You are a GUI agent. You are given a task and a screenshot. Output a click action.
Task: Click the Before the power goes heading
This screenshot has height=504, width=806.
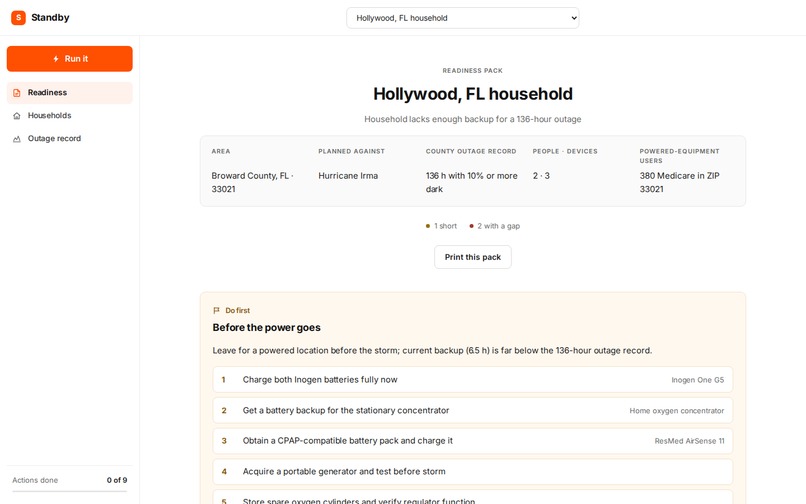(x=266, y=328)
